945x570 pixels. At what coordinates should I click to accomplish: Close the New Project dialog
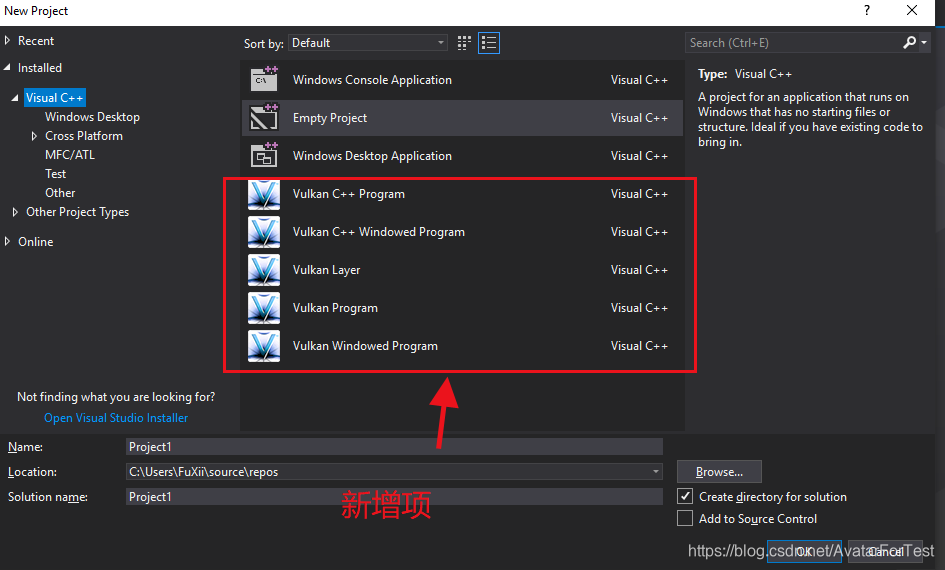912,10
